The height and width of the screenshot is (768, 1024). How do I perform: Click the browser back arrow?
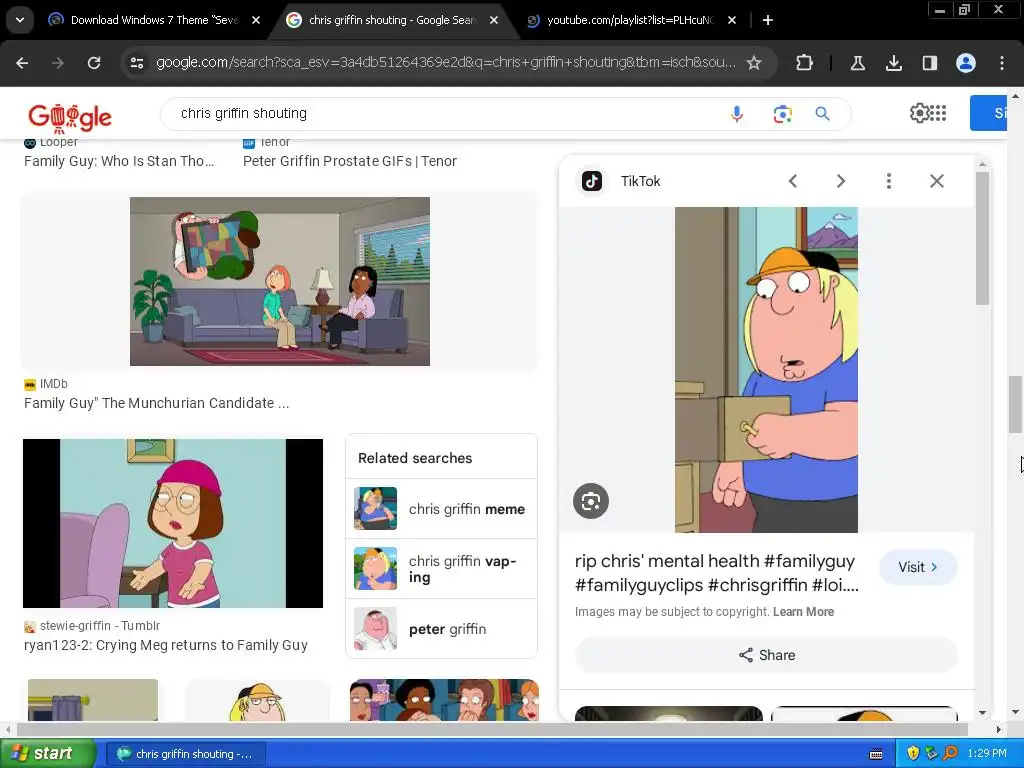coord(22,63)
